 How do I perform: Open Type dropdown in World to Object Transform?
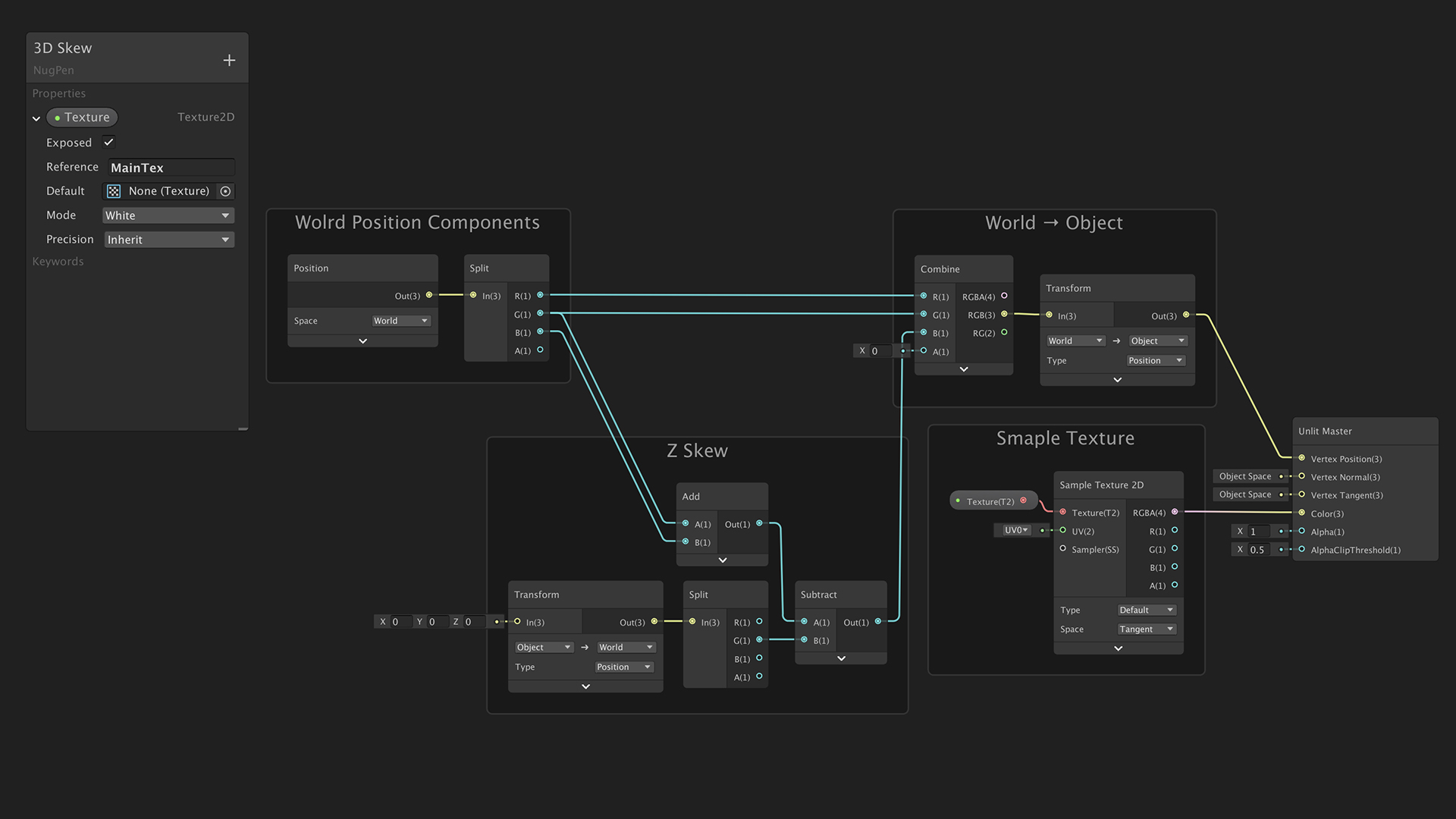[1156, 360]
